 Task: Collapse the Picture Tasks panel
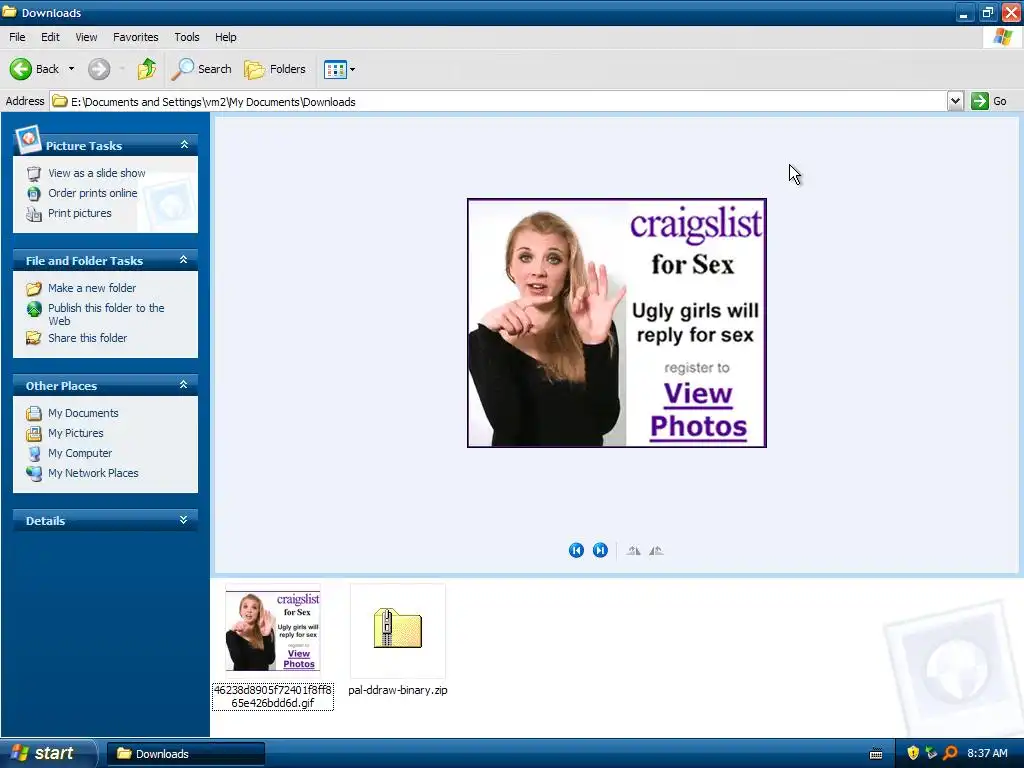[184, 144]
